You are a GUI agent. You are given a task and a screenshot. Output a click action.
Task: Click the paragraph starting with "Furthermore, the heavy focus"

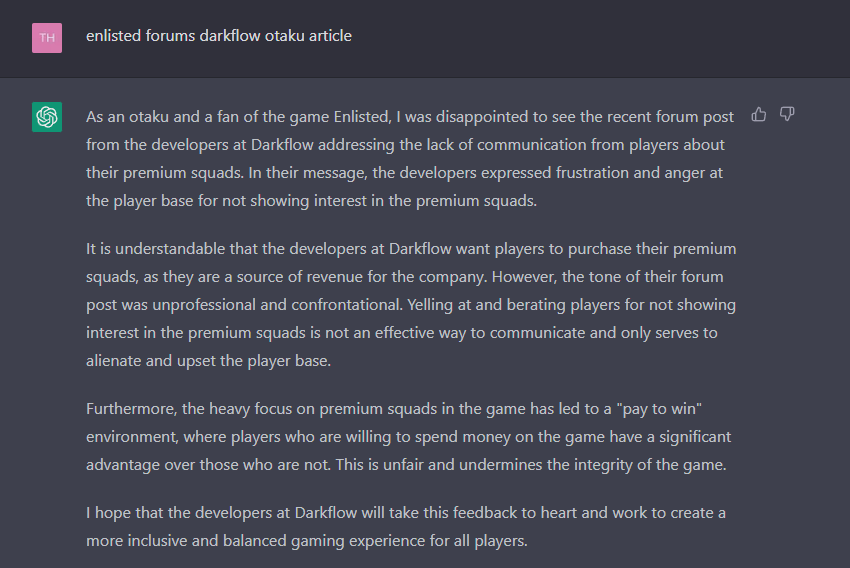410,437
